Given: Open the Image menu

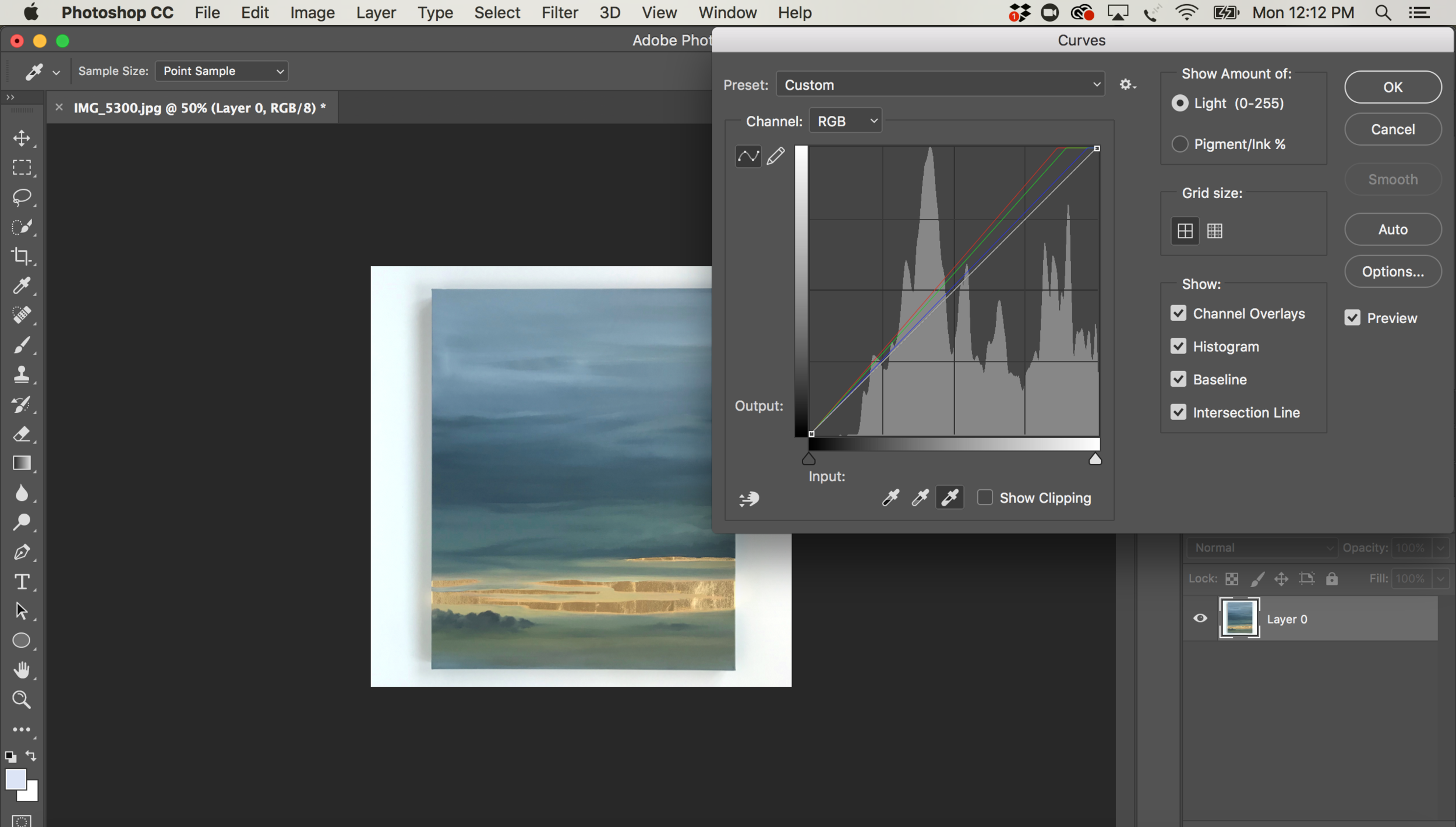Looking at the screenshot, I should [x=313, y=12].
